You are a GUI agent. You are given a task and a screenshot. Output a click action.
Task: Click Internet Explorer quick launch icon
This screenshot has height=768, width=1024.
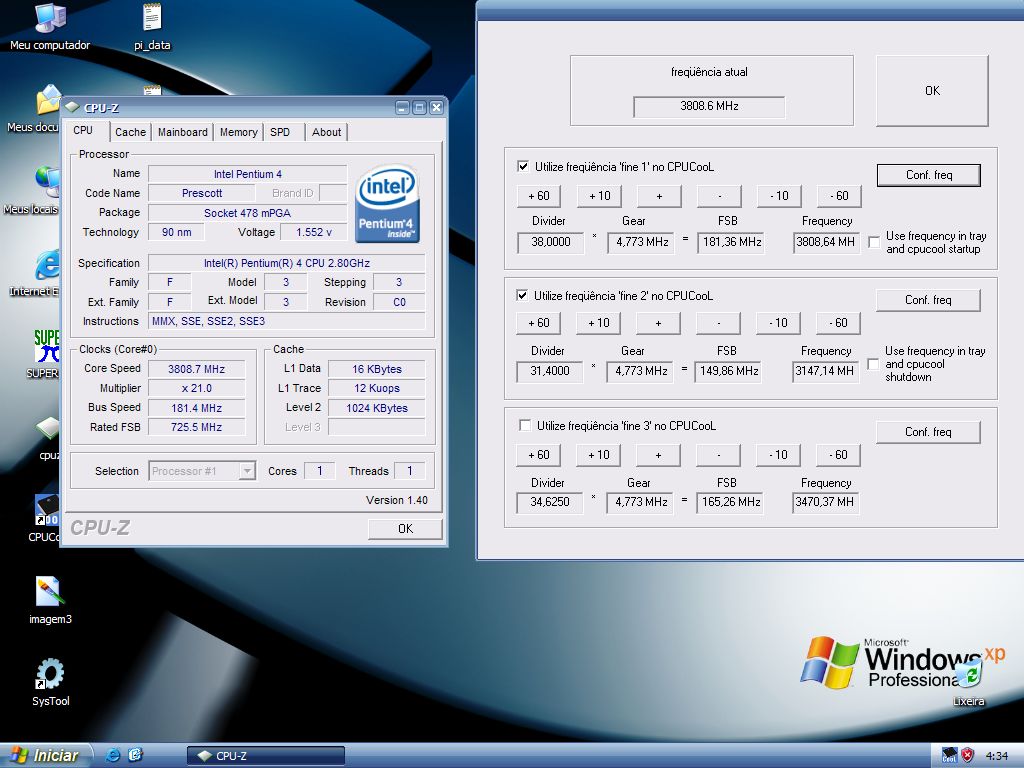tap(112, 756)
